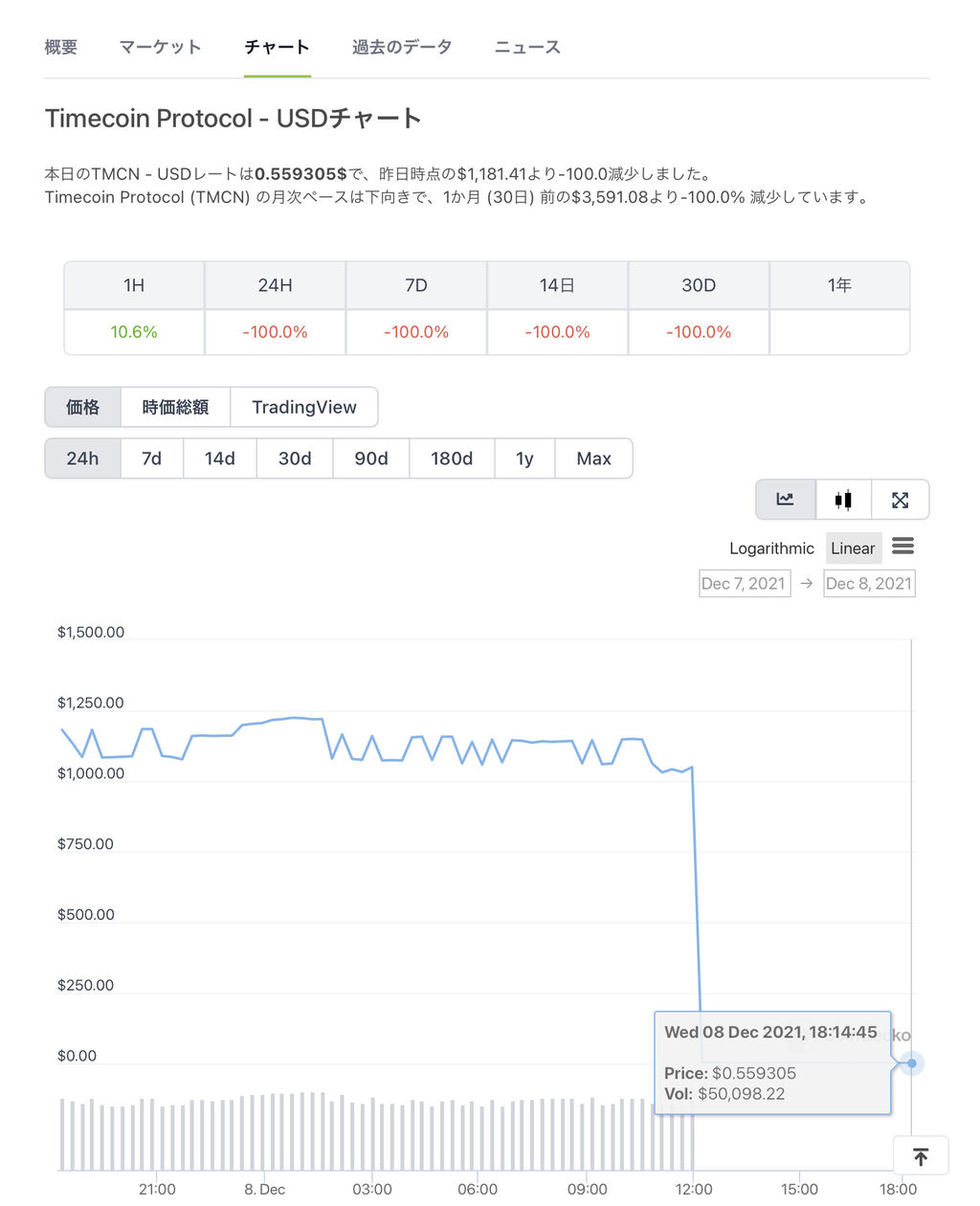The width and height of the screenshot is (980, 1206).
Task: Click the 30D column header
Action: (699, 285)
